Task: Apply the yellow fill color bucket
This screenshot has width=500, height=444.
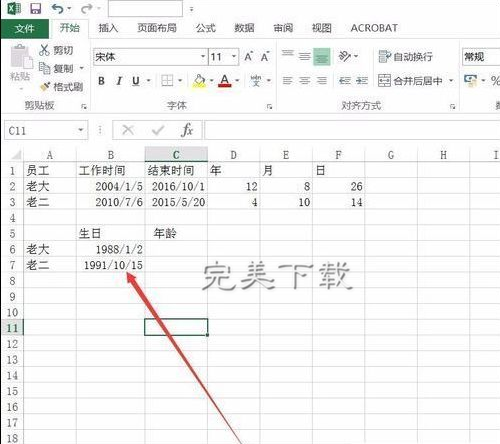Action: 199,81
